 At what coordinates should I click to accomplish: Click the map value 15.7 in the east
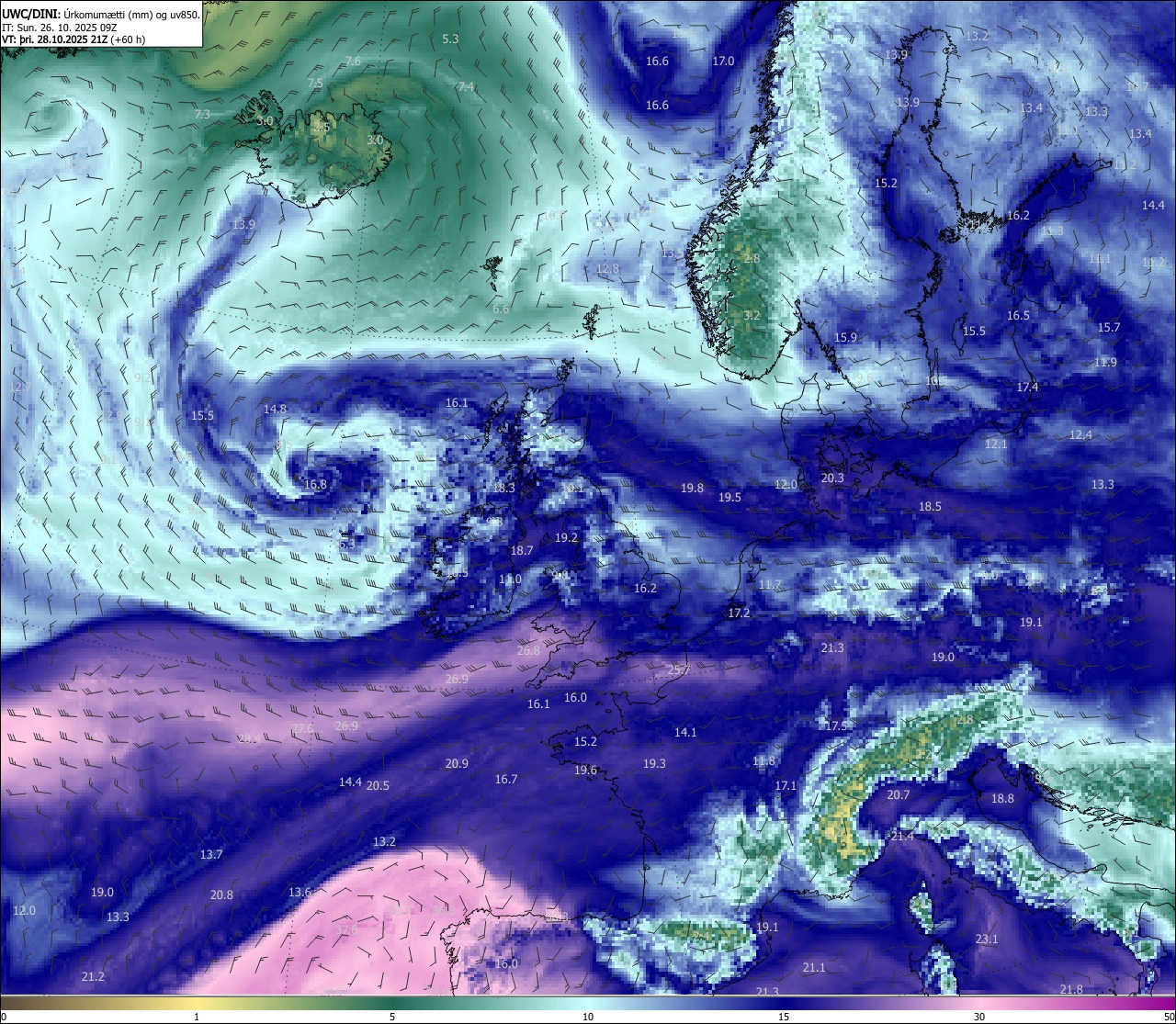1109,327
